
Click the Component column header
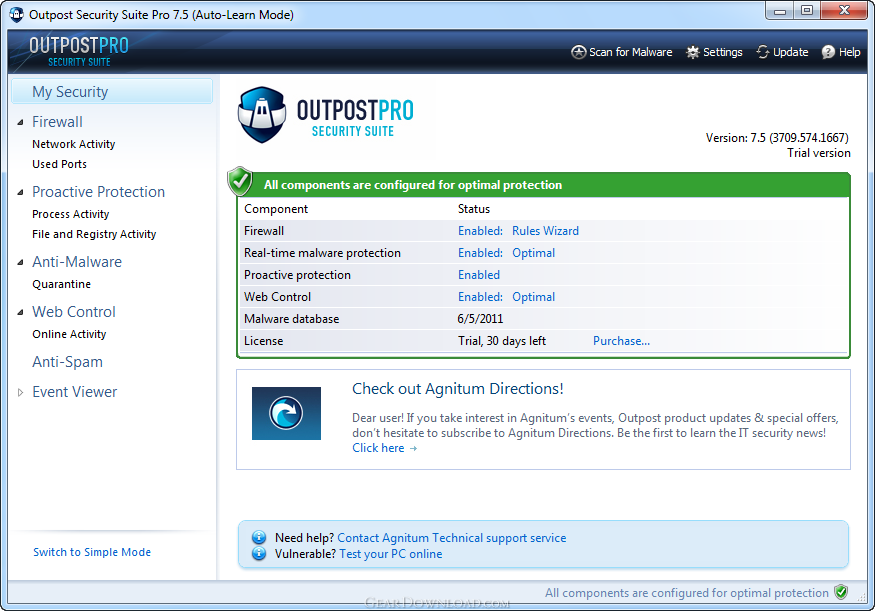276,209
